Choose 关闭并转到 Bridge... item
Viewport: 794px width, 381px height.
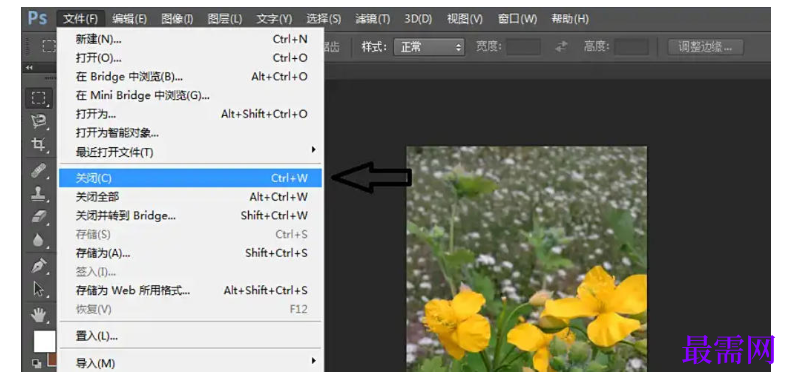coord(190,215)
